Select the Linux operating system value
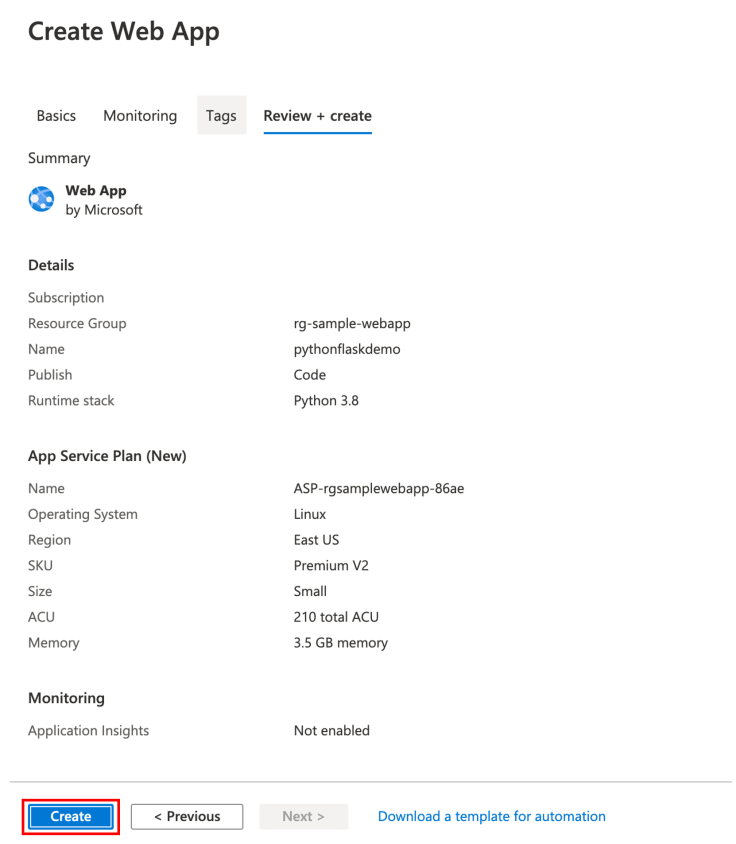736x844 pixels. coord(311,514)
